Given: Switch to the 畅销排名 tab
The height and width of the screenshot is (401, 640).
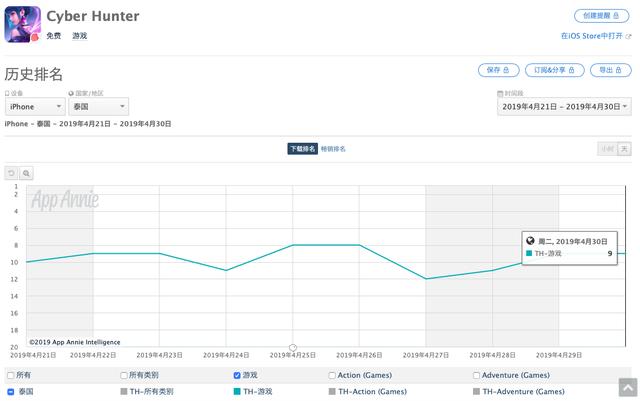Looking at the screenshot, I should [333, 149].
